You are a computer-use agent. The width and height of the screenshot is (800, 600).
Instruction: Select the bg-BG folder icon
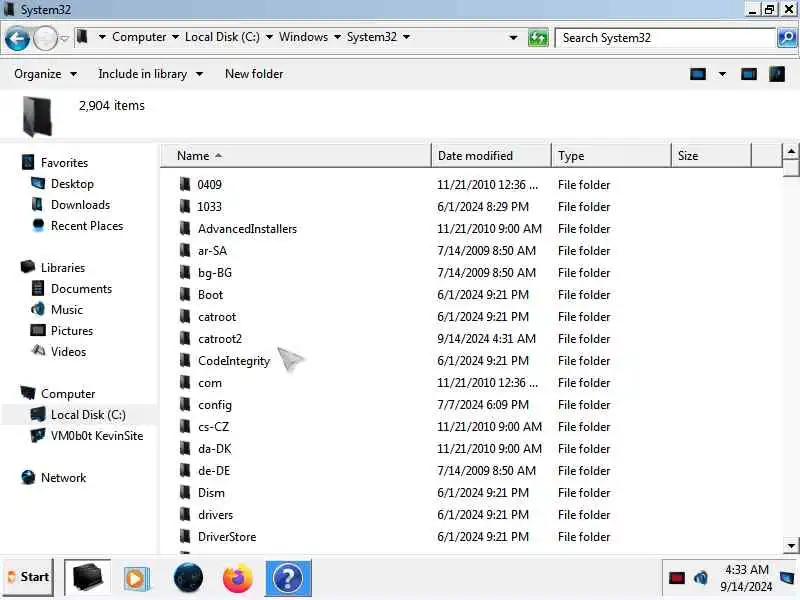(185, 272)
